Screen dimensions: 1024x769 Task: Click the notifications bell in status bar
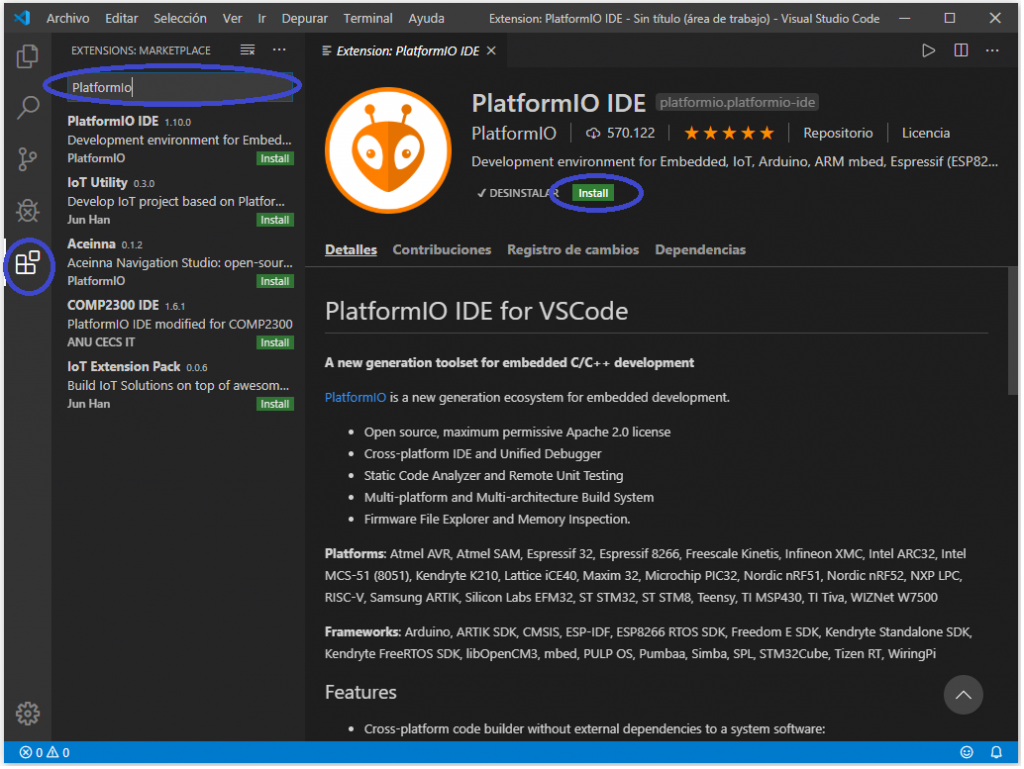coord(996,752)
